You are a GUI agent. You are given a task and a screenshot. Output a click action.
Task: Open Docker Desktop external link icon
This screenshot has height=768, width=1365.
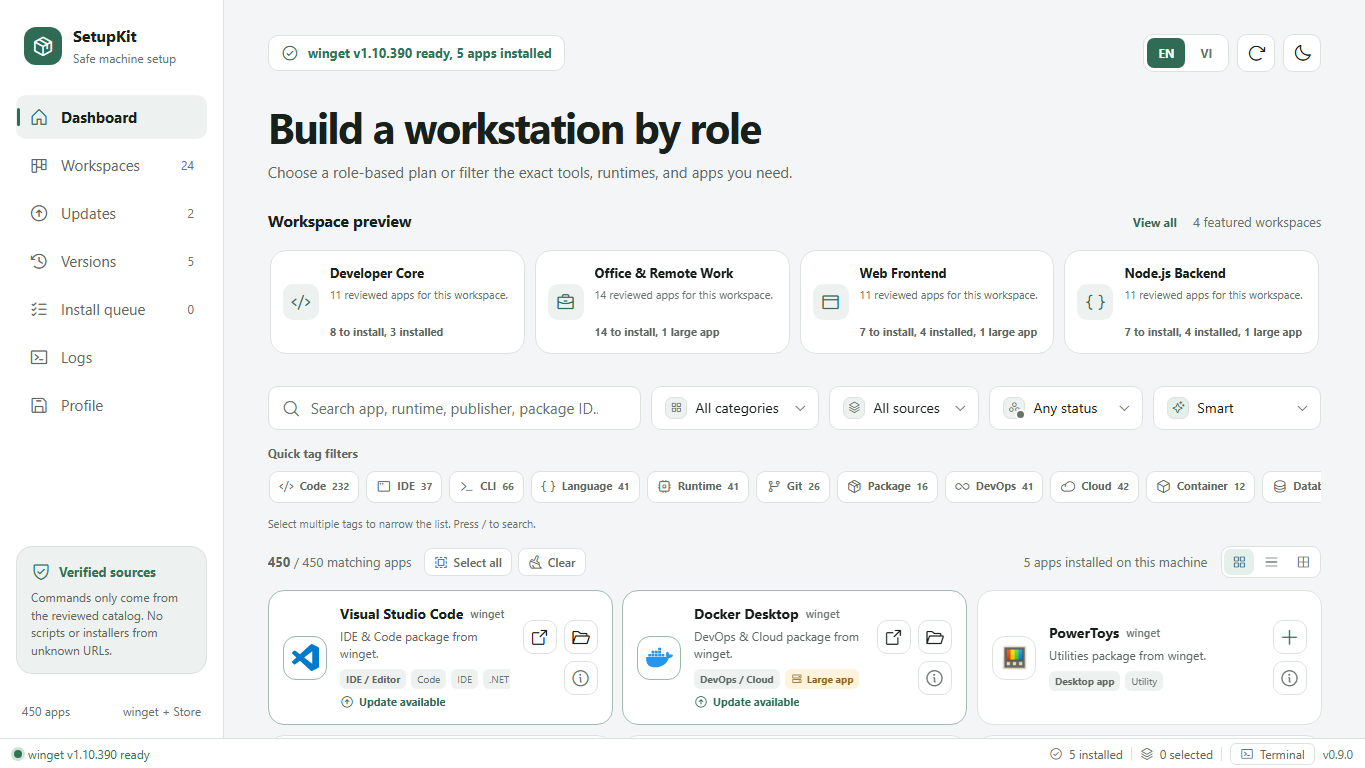tap(894, 637)
